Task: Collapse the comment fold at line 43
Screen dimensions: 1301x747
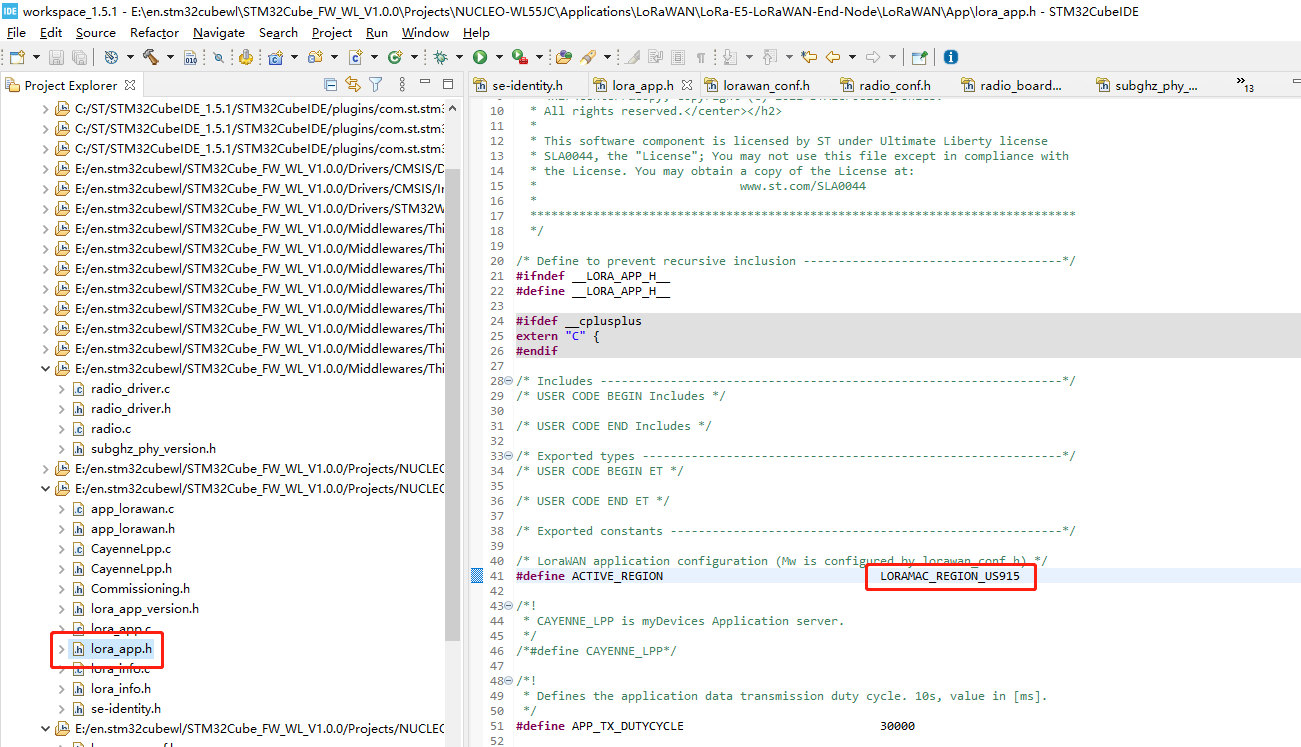Action: (508, 606)
